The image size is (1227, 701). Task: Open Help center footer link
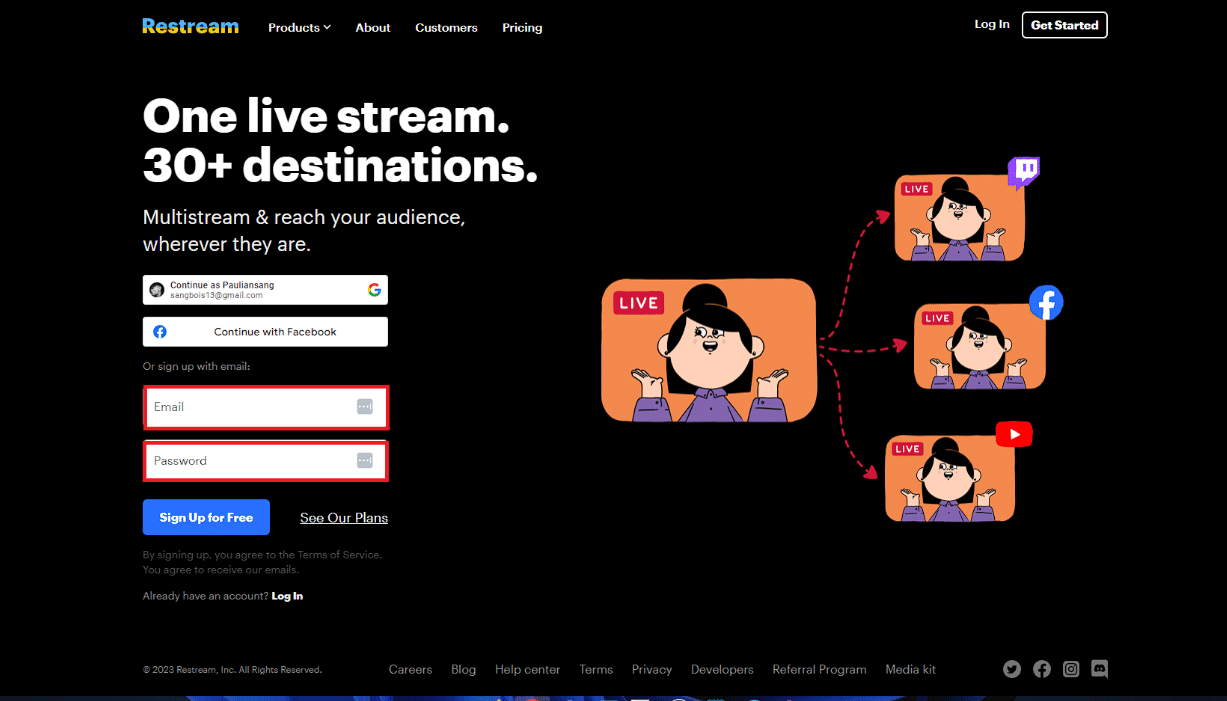point(528,670)
